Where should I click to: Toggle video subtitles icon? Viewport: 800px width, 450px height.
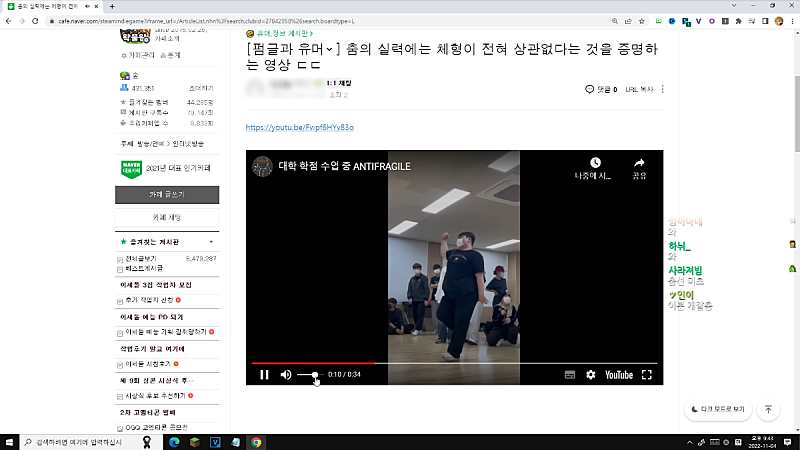point(570,375)
